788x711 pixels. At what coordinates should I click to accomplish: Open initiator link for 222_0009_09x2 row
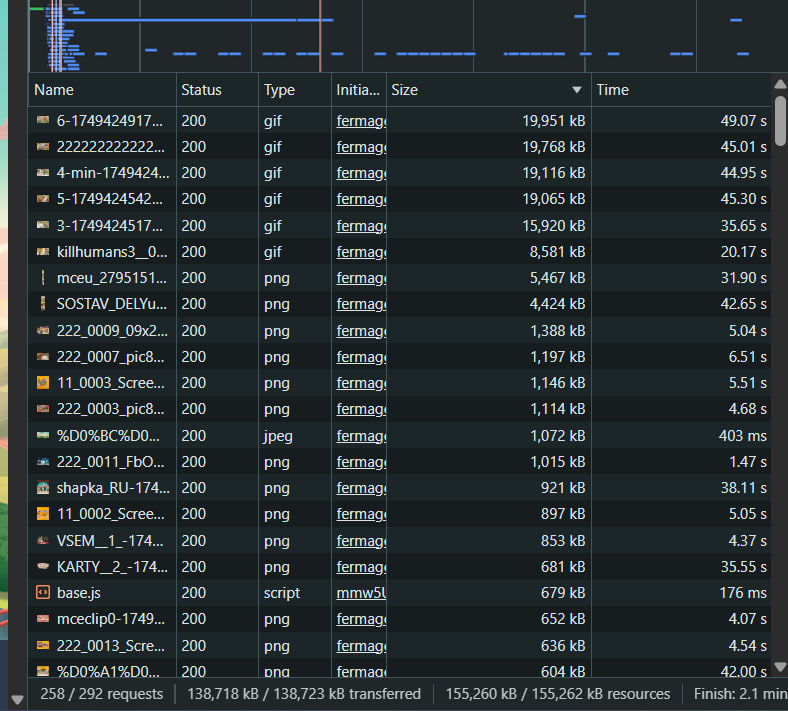coord(361,330)
